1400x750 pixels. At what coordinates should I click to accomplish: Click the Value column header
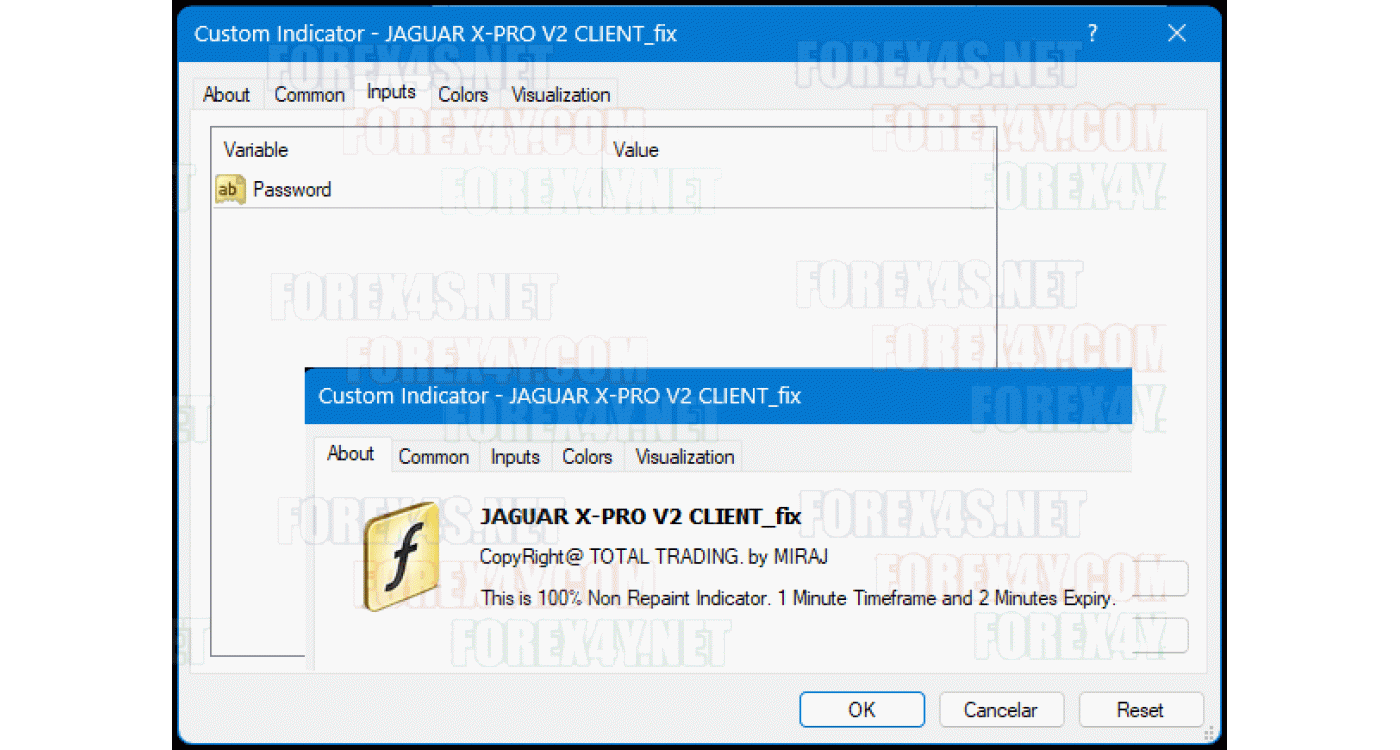tap(636, 150)
